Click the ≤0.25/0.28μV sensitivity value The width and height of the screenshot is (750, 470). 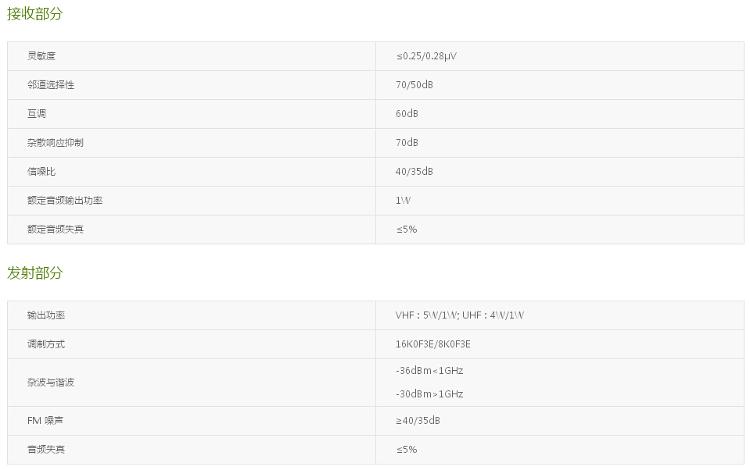pyautogui.click(x=426, y=56)
